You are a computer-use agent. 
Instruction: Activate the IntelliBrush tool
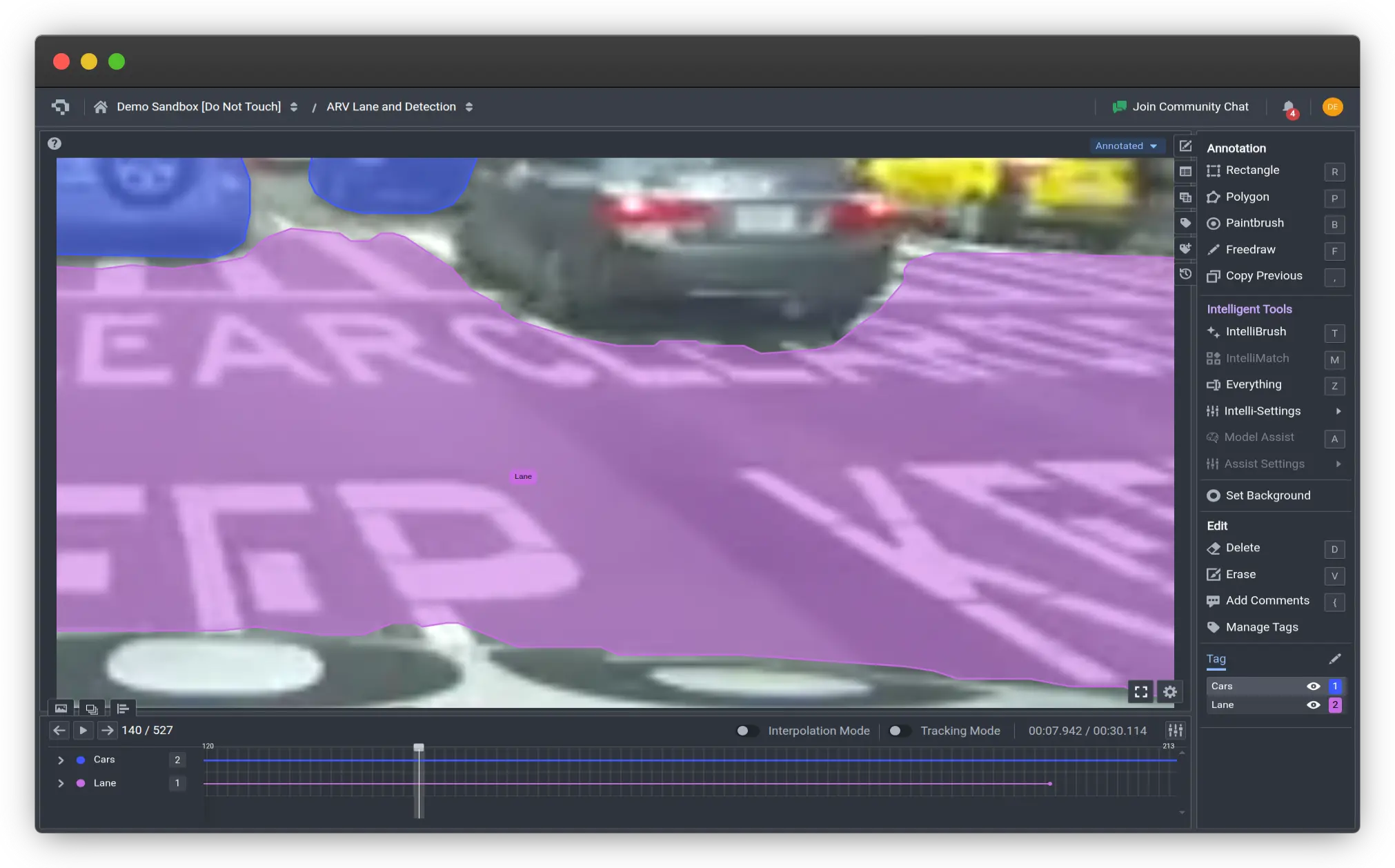click(x=1255, y=332)
